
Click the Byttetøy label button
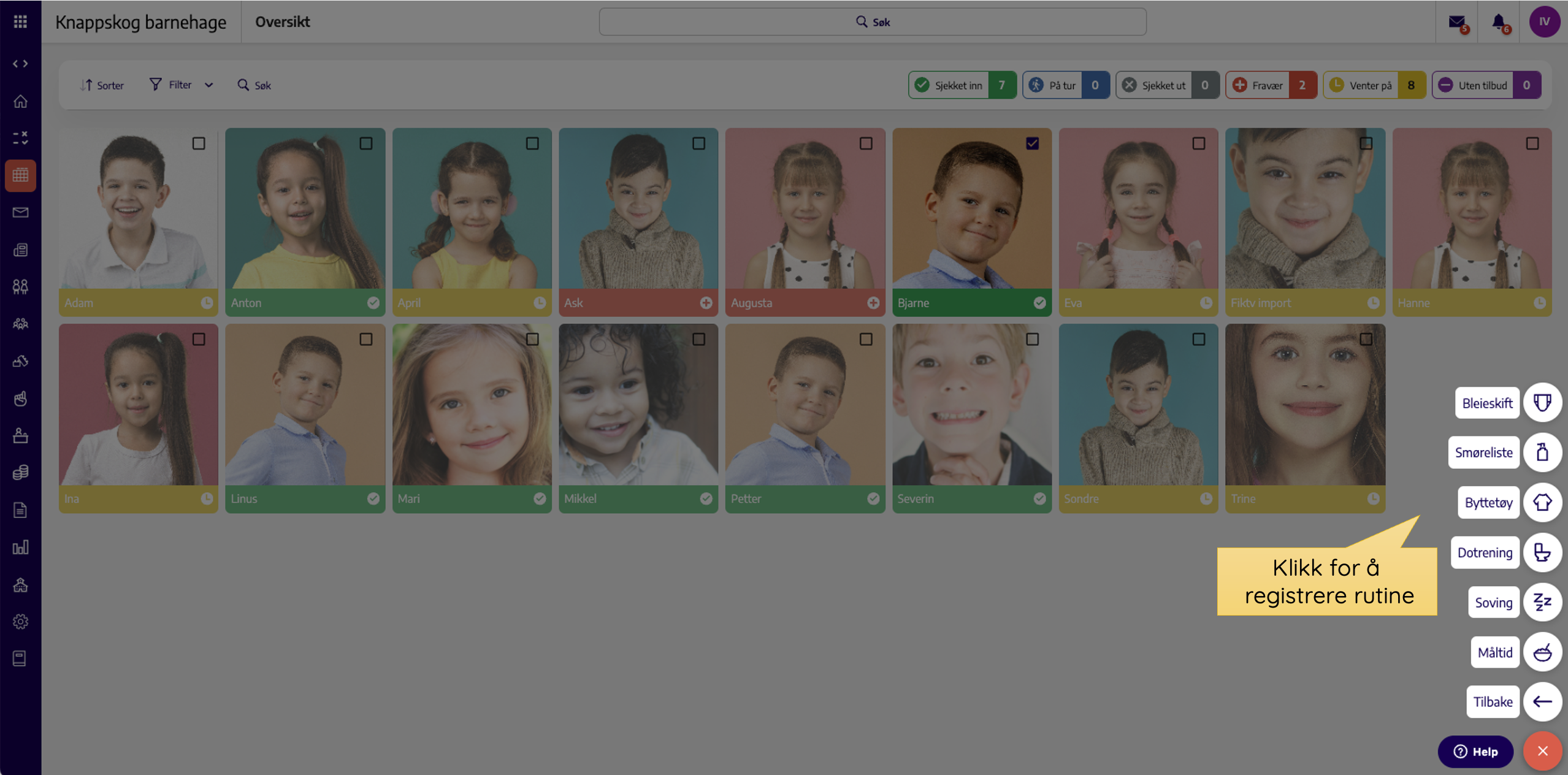tap(1488, 503)
